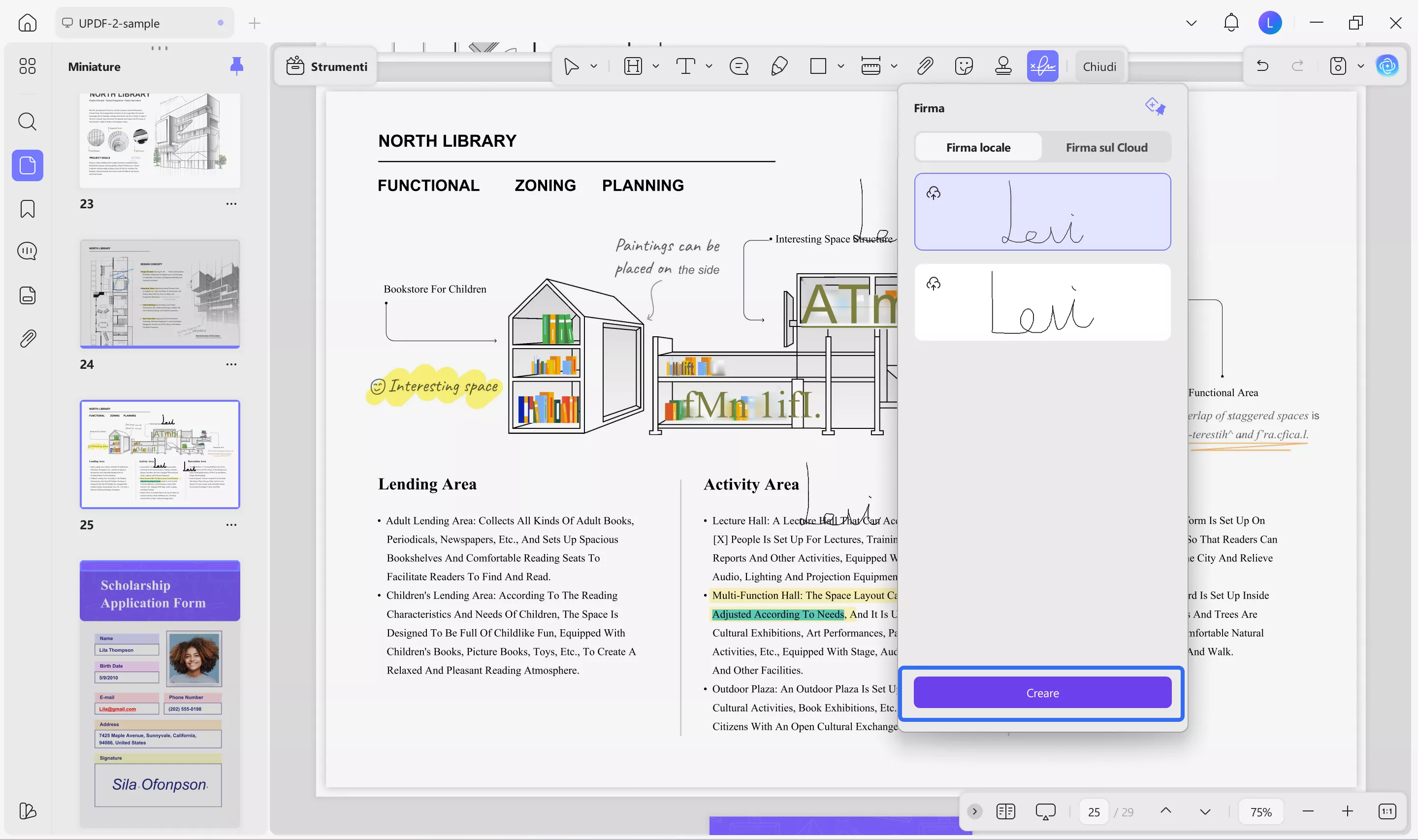
Task: Select the comment note tool
Action: point(739,66)
